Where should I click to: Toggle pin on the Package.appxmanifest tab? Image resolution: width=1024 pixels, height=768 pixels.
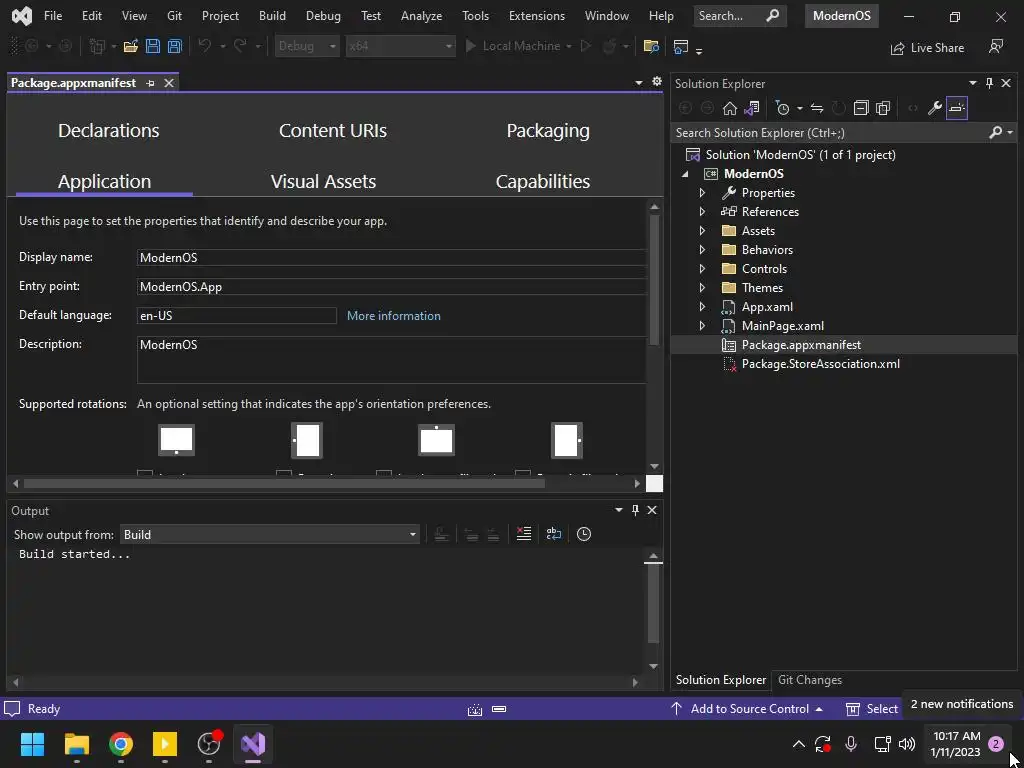point(151,83)
